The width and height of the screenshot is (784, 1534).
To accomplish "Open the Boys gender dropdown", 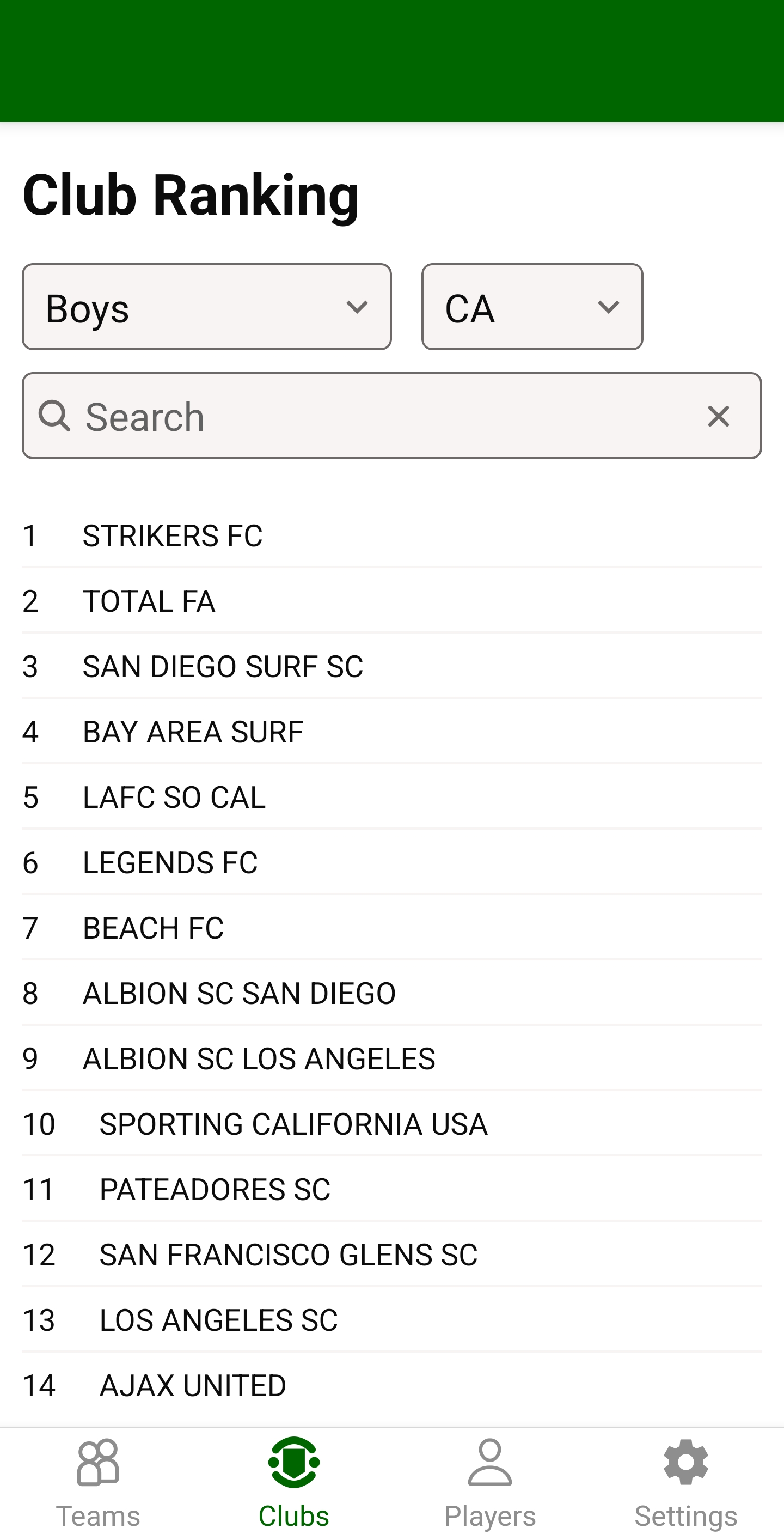I will click(206, 307).
